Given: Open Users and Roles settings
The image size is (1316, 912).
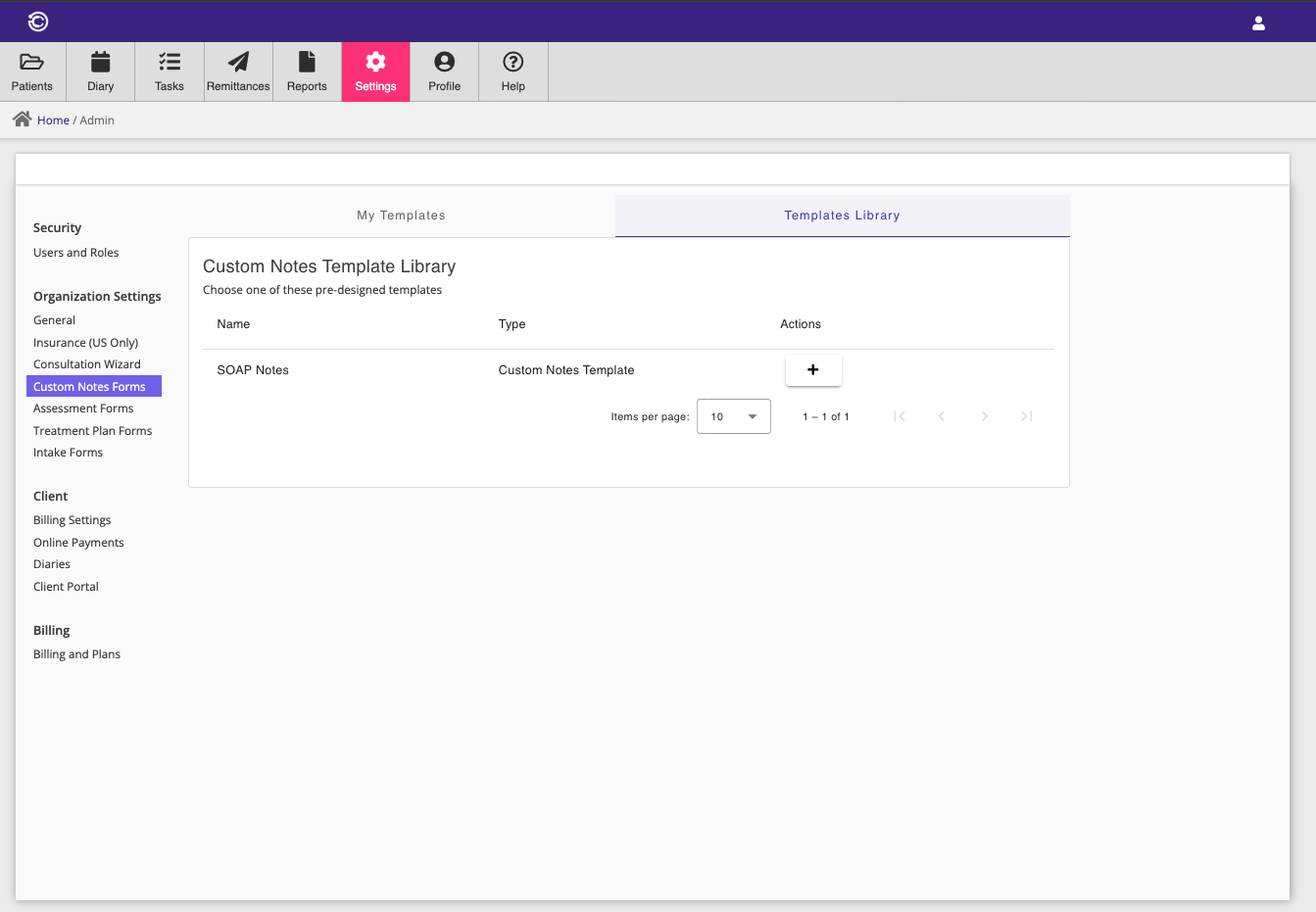Looking at the screenshot, I should (x=75, y=252).
